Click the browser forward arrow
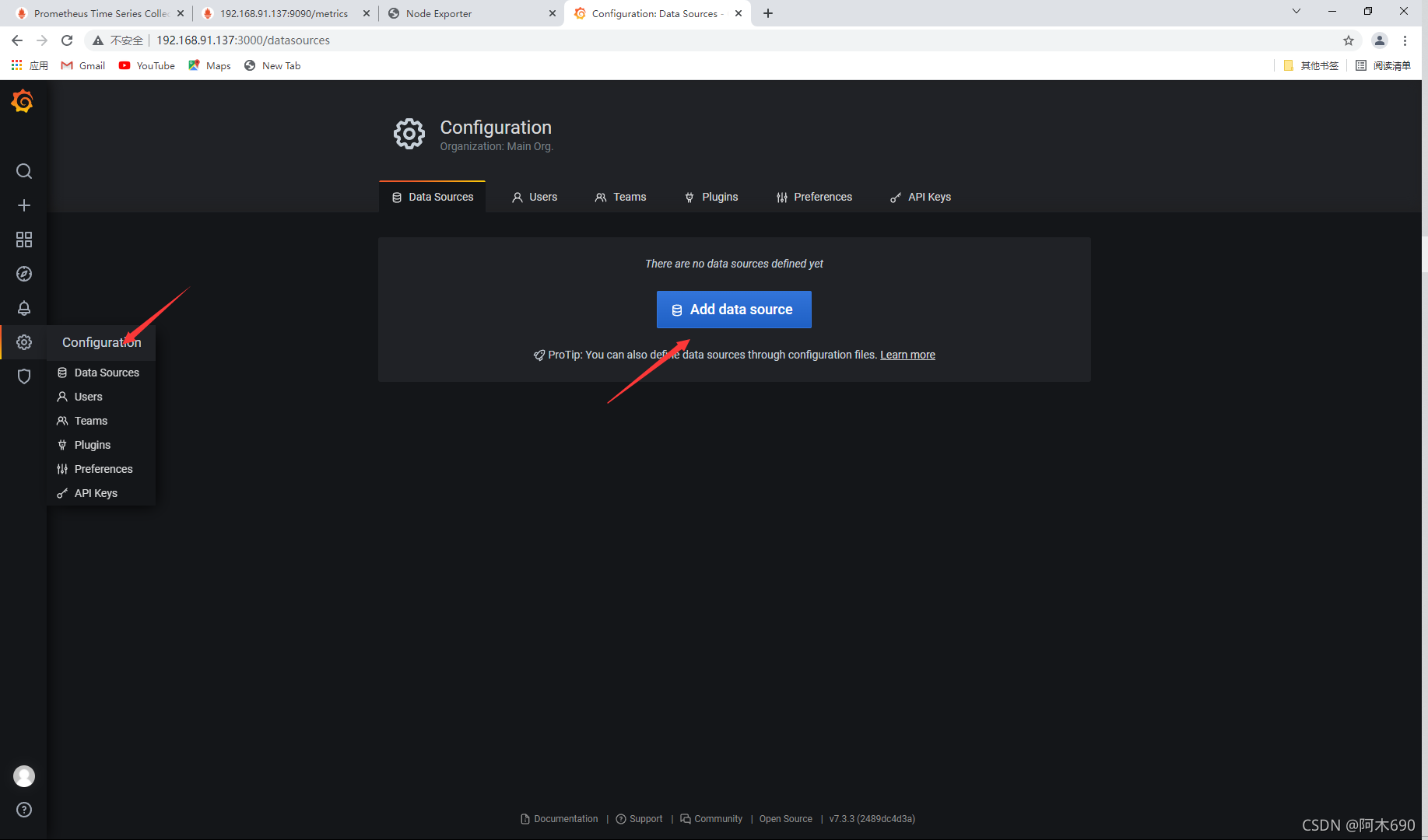This screenshot has width=1428, height=840. pos(42,40)
